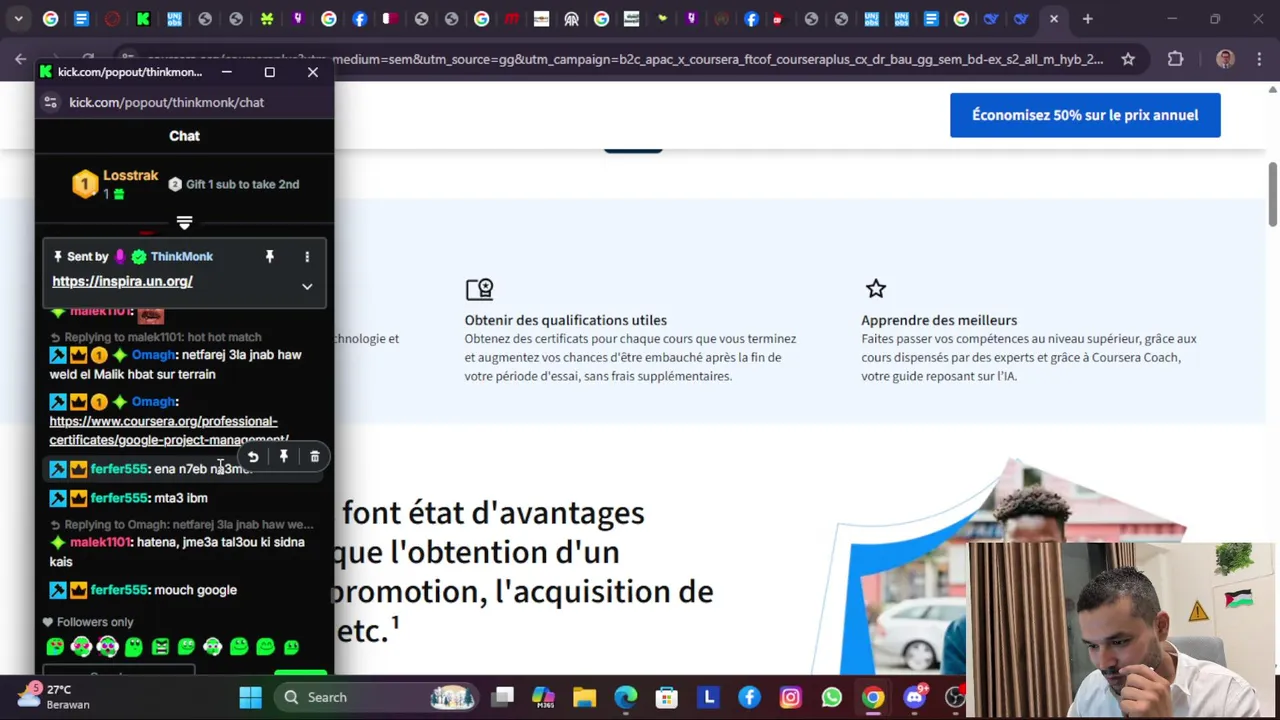This screenshot has width=1280, height=720.
Task: Switch to the green Kick tab
Action: [x=143, y=19]
